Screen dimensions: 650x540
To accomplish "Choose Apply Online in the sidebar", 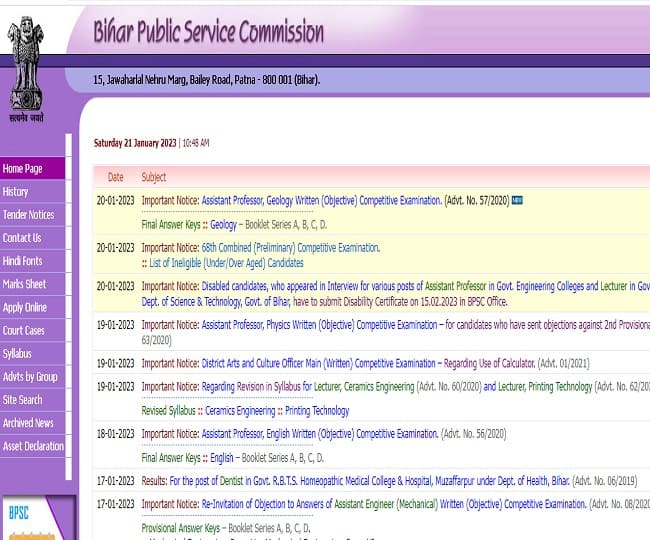I will (25, 308).
